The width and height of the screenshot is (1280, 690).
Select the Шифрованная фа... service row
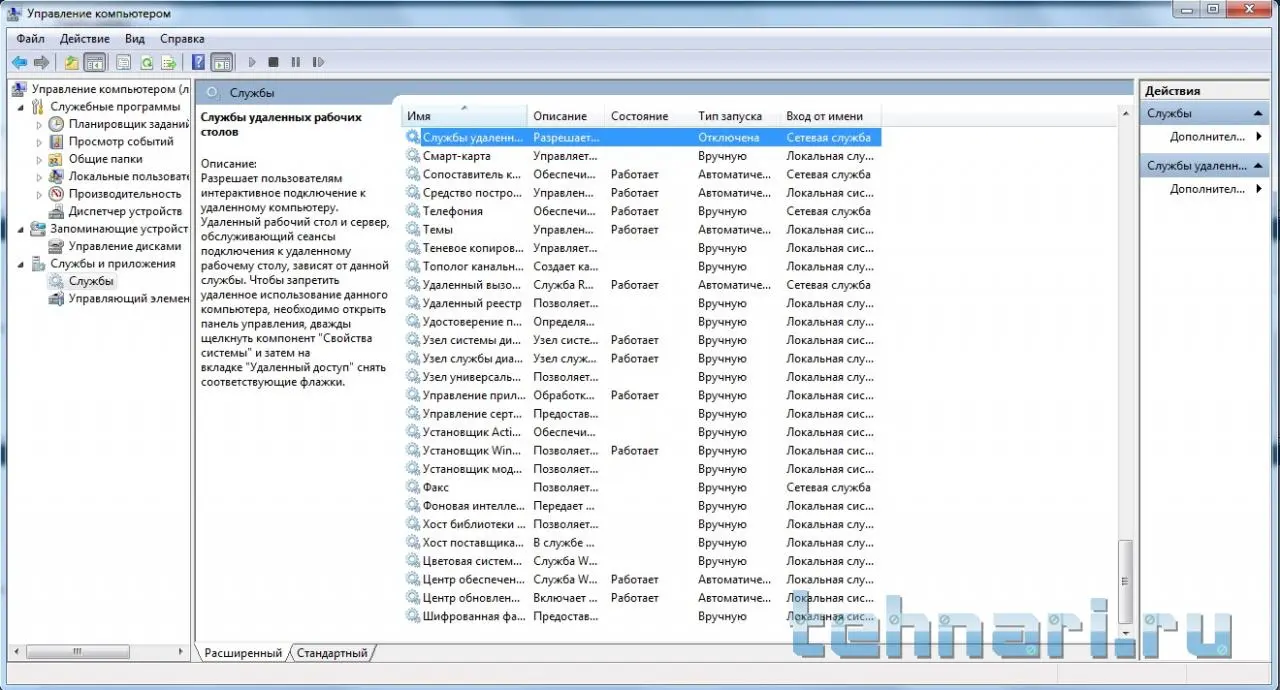tap(642, 616)
